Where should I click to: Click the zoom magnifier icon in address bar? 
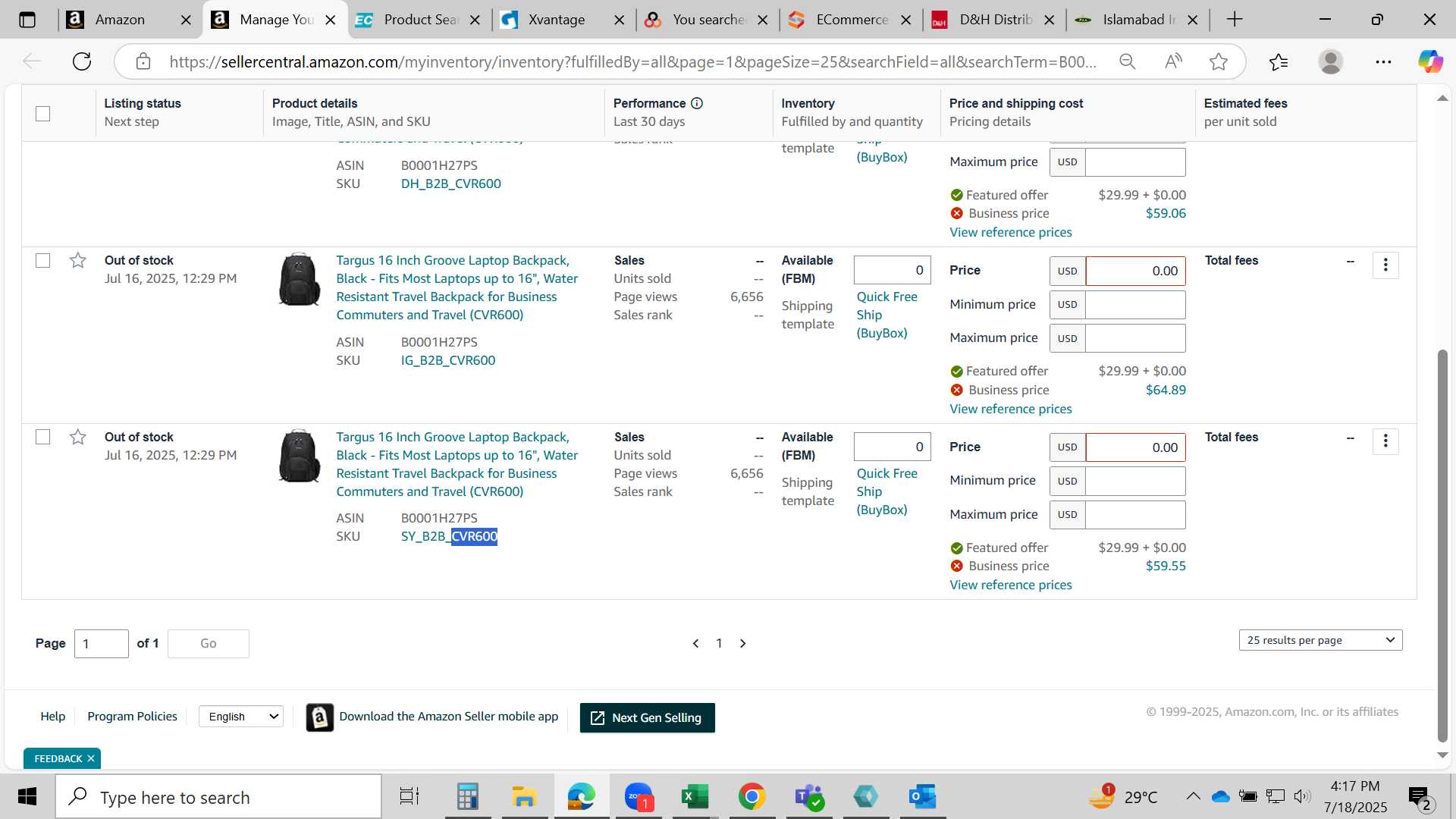coord(1128,61)
